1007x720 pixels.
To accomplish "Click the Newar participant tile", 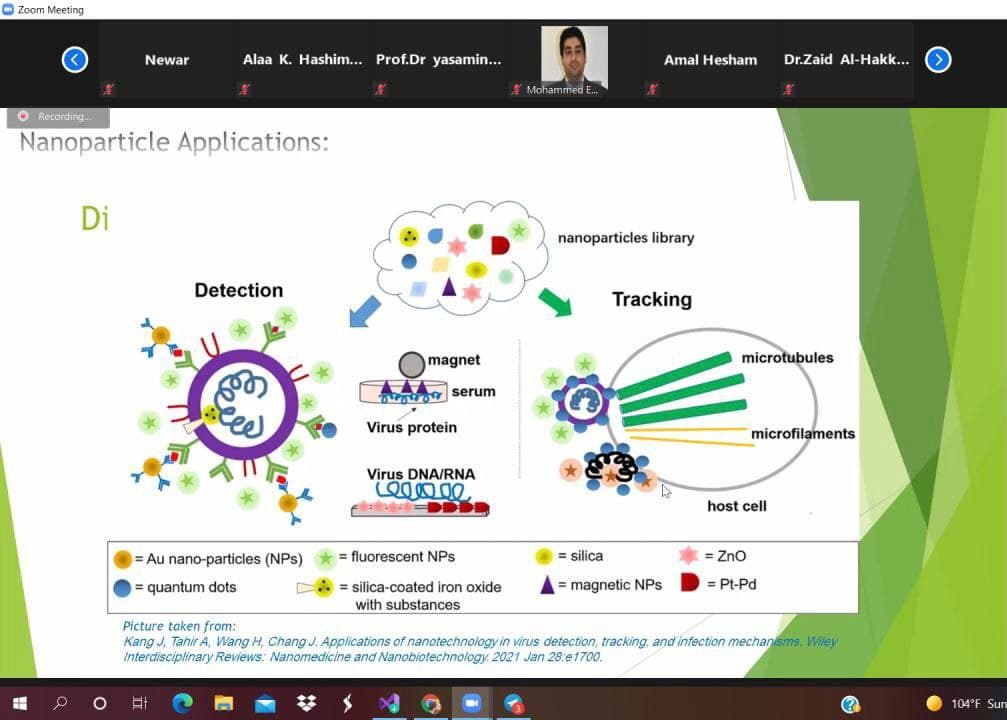I will click(166, 60).
